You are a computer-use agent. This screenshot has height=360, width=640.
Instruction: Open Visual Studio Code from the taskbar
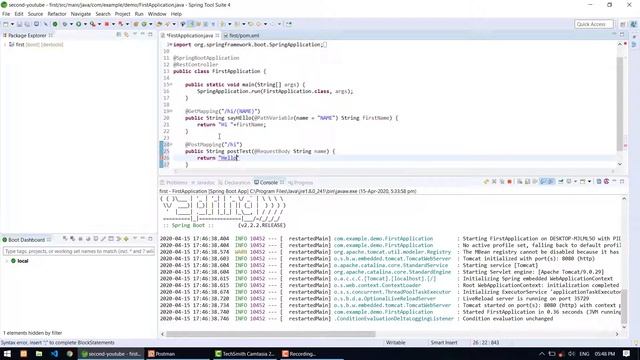tap(54, 353)
